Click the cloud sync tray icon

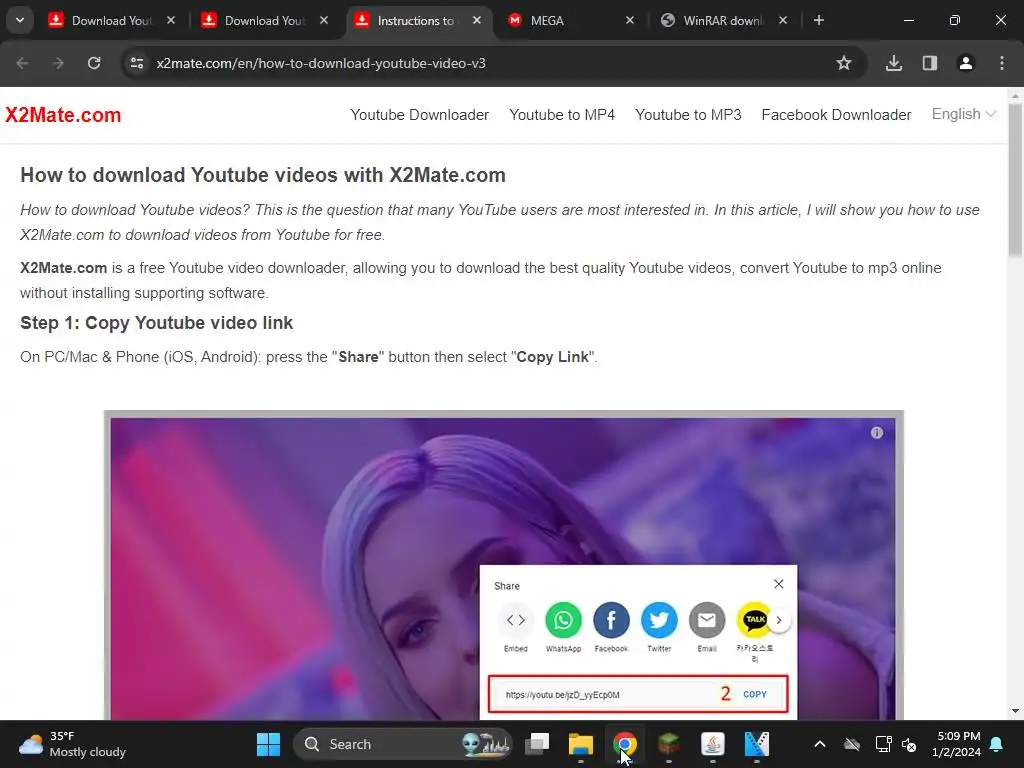pos(852,744)
